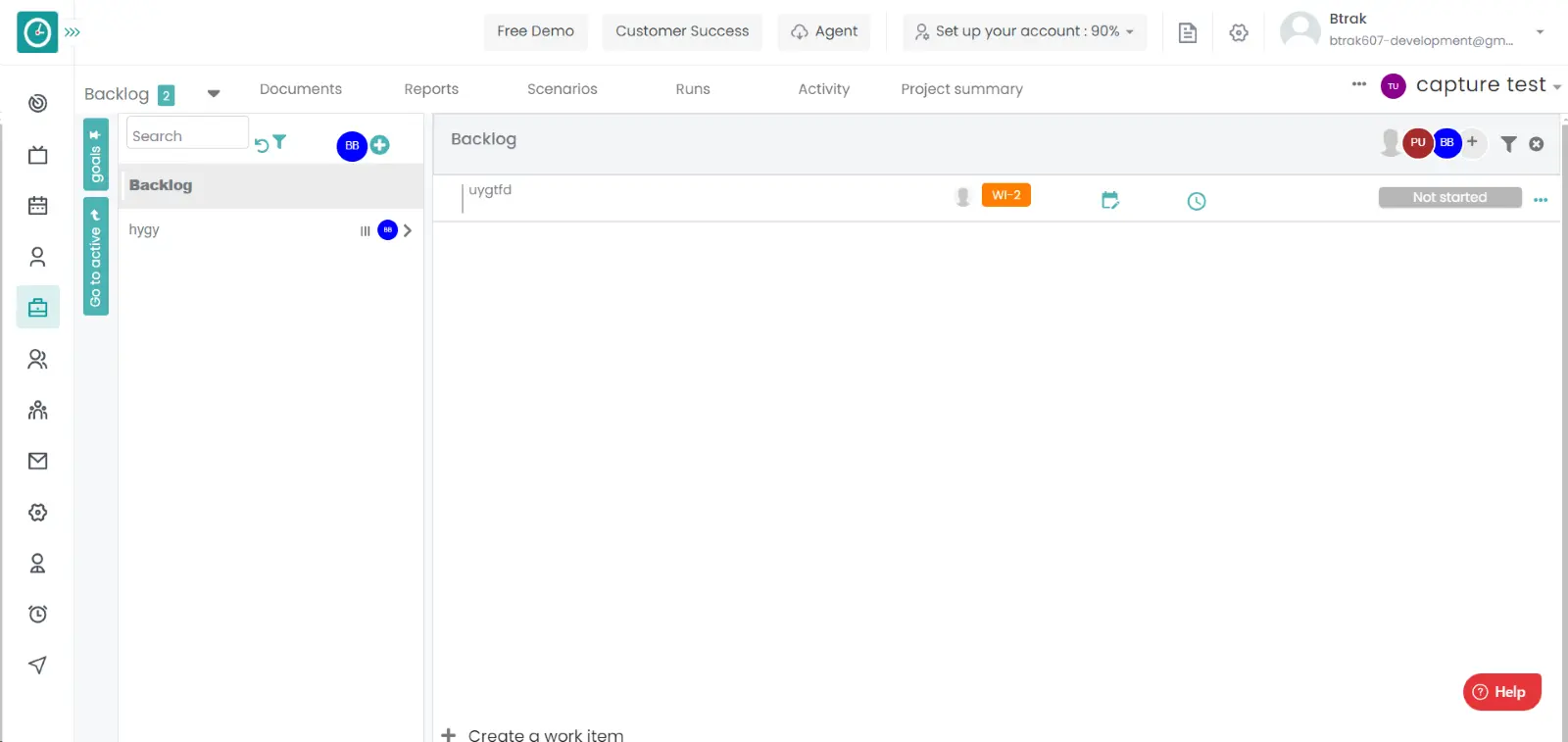Click the clock icon on uygtfd row
Screen dimensions: 1568x742
(x=1196, y=201)
